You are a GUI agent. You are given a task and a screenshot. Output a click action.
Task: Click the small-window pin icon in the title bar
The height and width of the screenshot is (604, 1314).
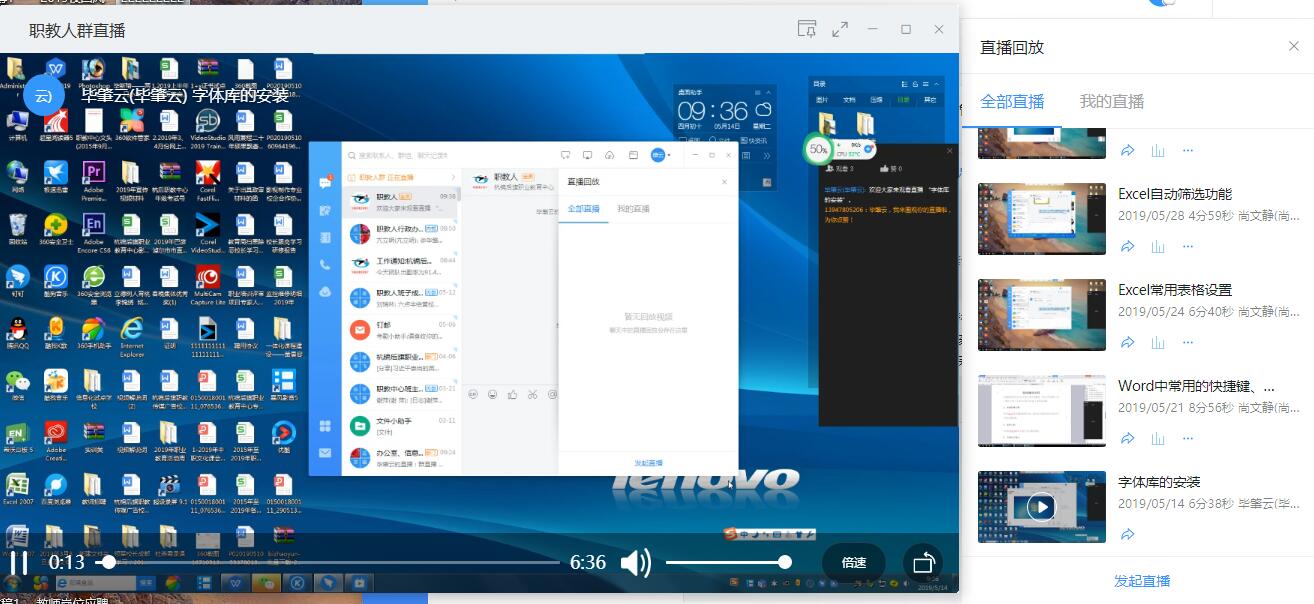coord(807,30)
